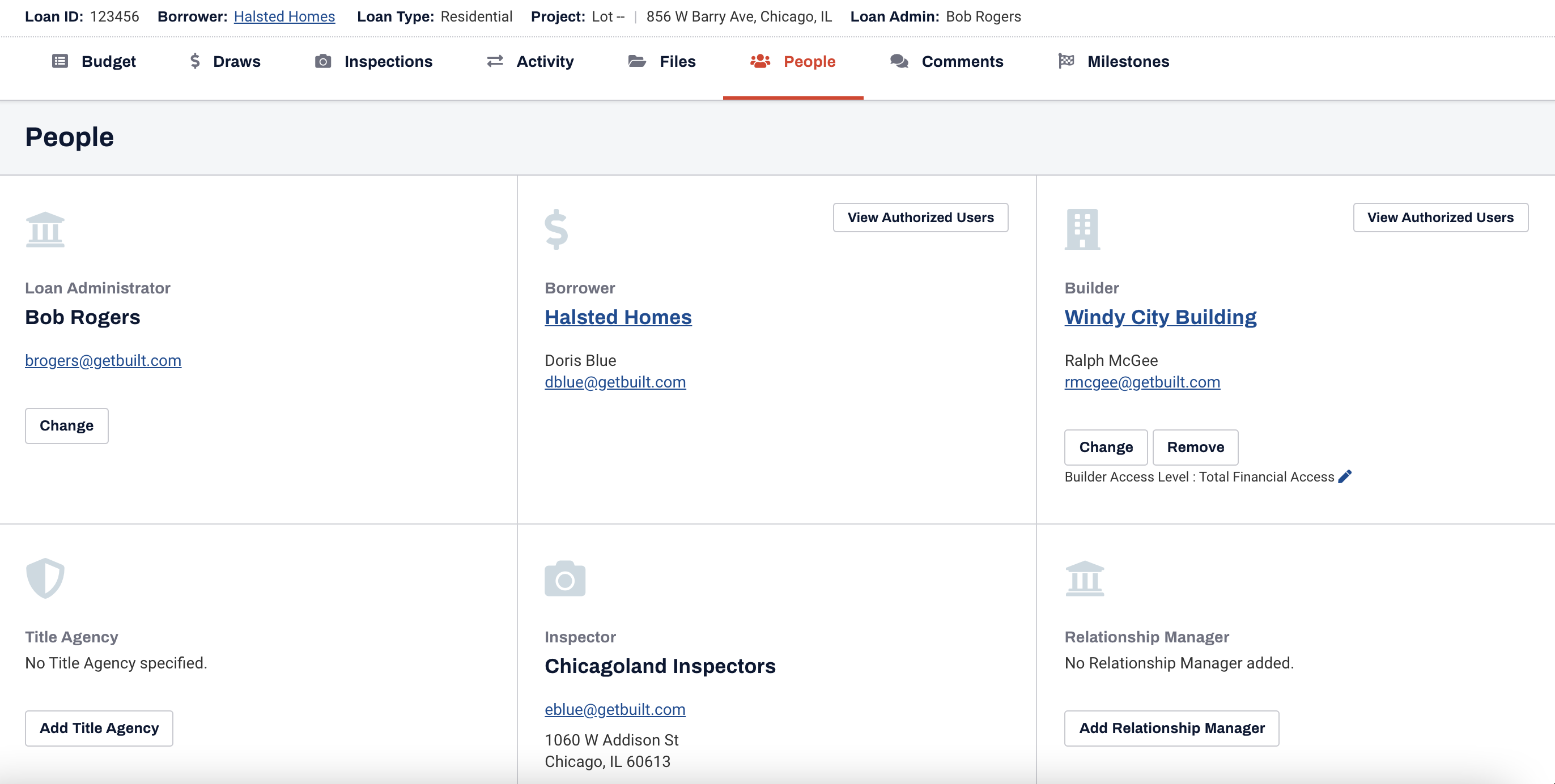Change the Loan Administrator
The image size is (1555, 784).
click(x=66, y=426)
